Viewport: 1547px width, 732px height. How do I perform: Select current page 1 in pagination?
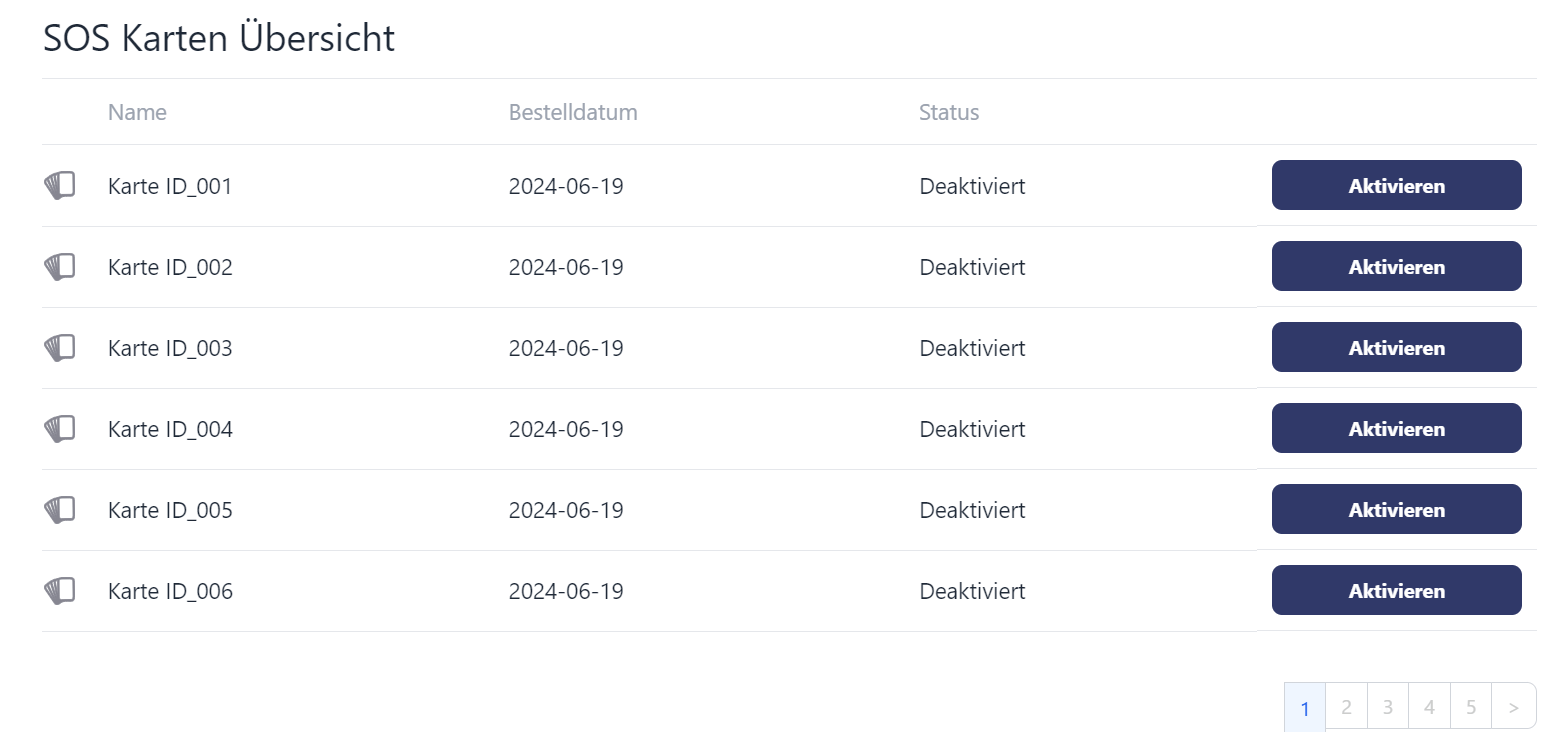click(x=1305, y=708)
